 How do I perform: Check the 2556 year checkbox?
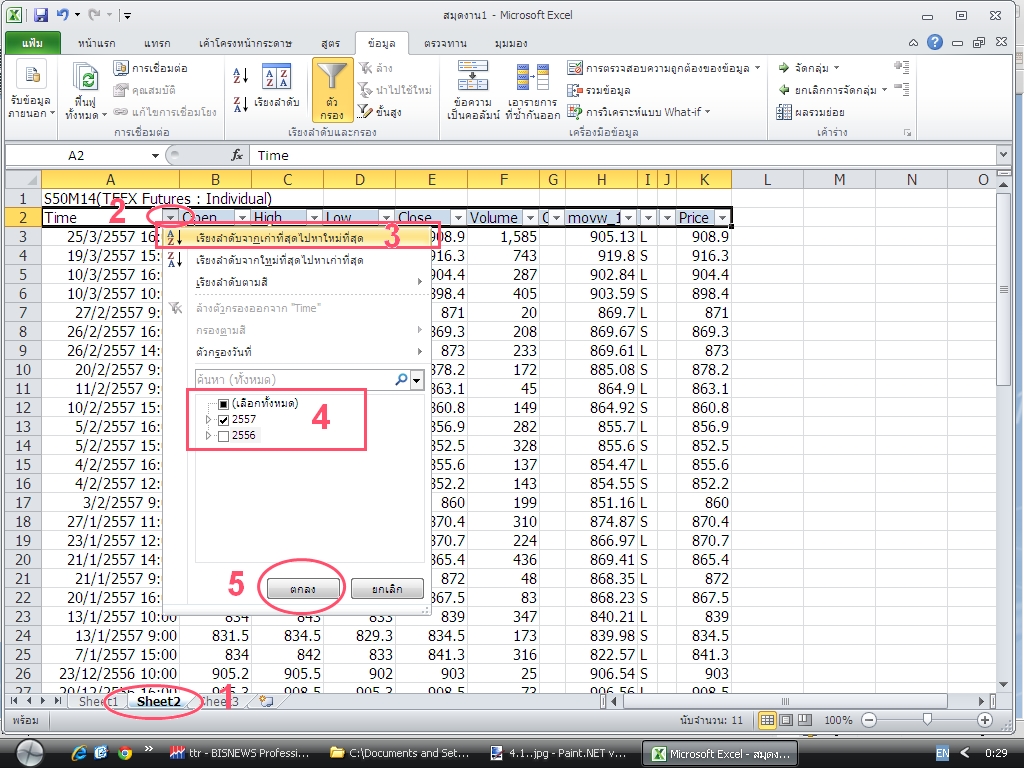(223, 436)
